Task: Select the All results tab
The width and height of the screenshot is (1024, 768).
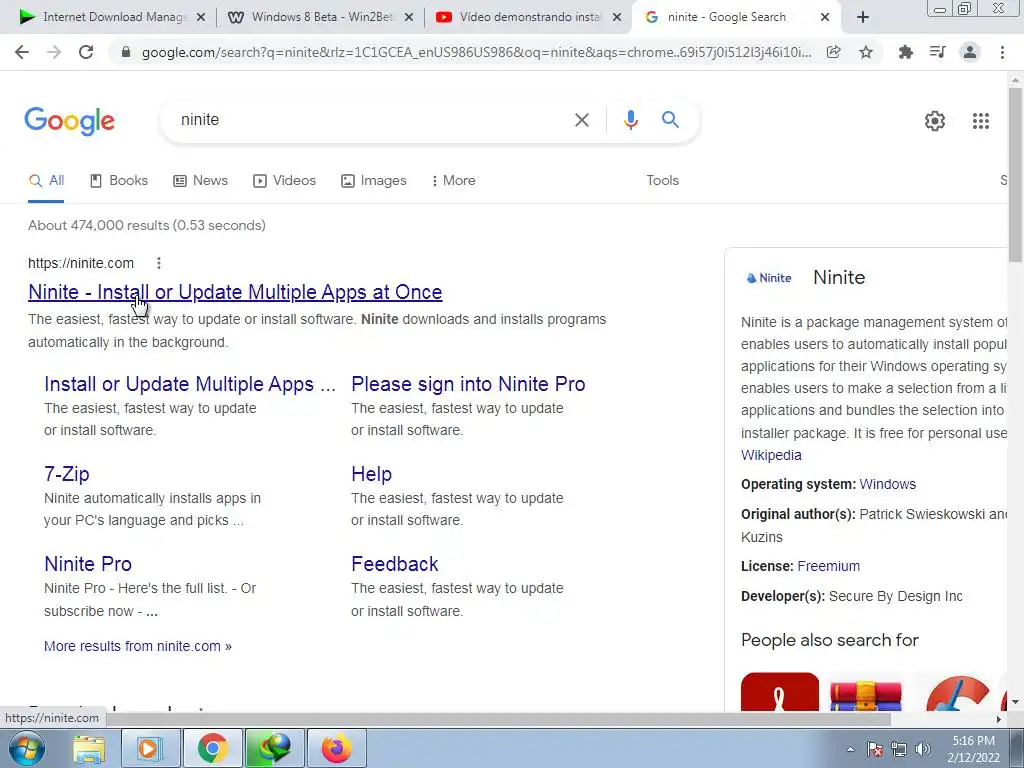Action: (46, 180)
